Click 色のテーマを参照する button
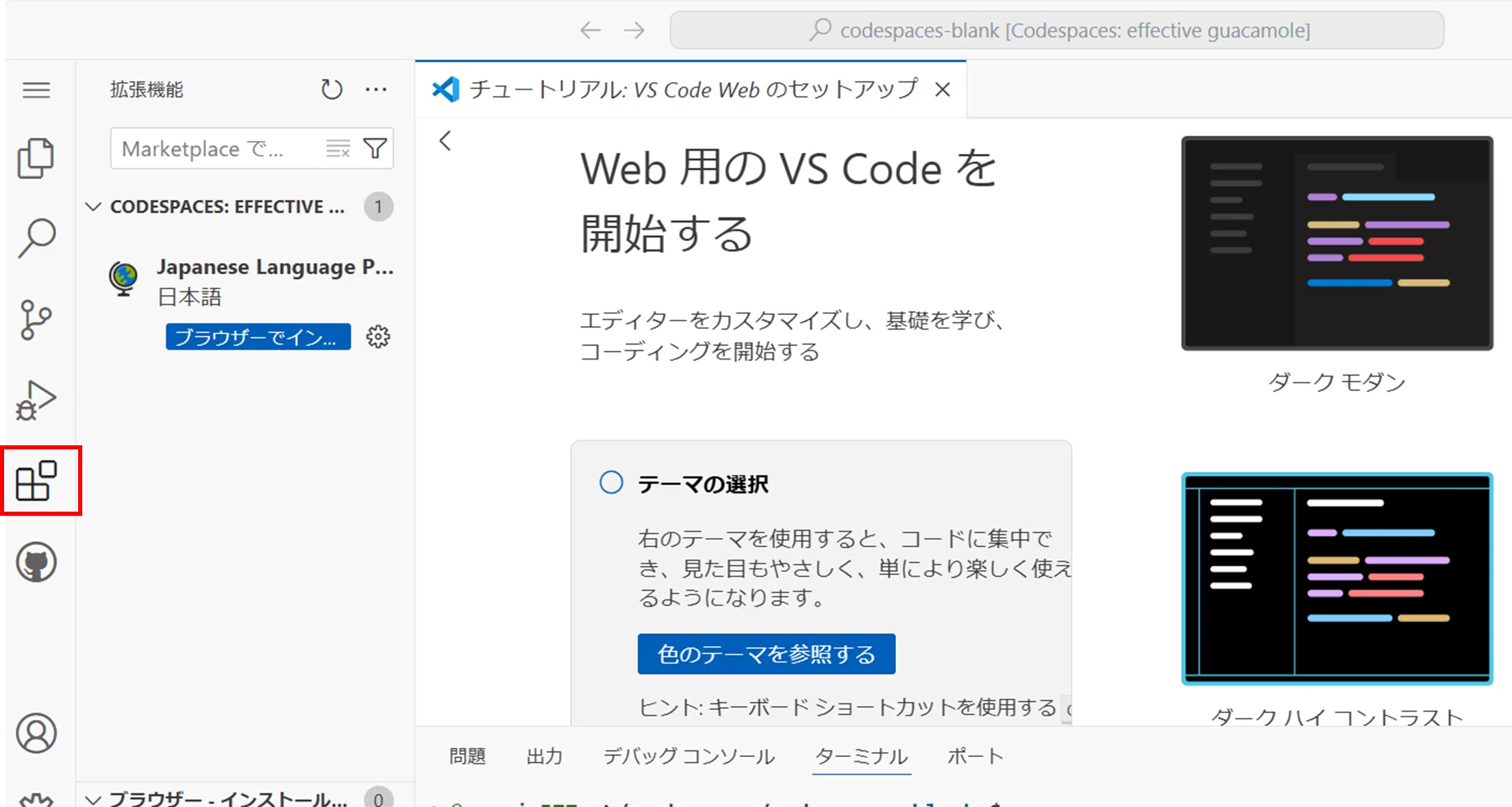 pyautogui.click(x=766, y=654)
